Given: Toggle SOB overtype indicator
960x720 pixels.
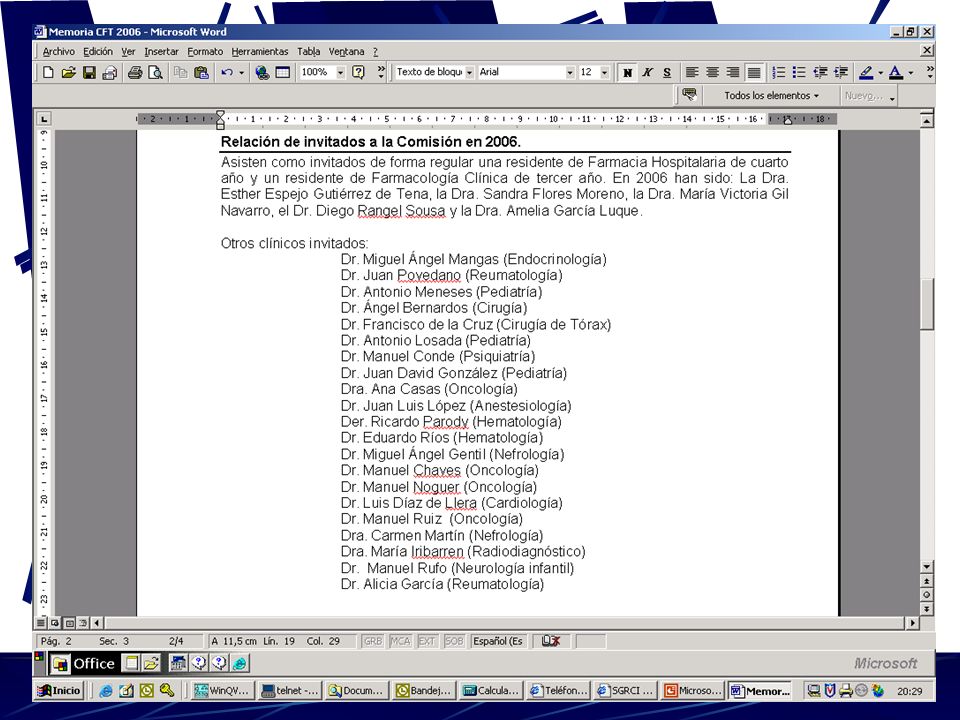Looking at the screenshot, I should point(454,641).
